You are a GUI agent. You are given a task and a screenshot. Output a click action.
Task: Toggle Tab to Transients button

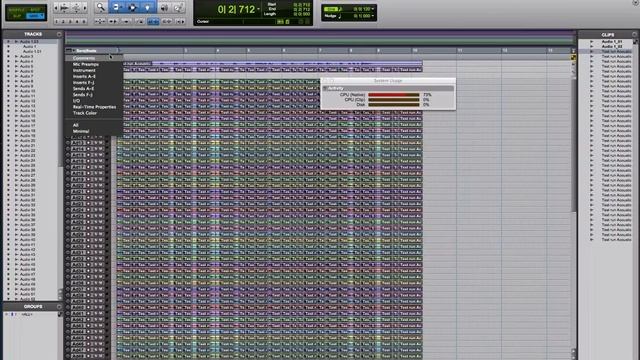coord(113,22)
